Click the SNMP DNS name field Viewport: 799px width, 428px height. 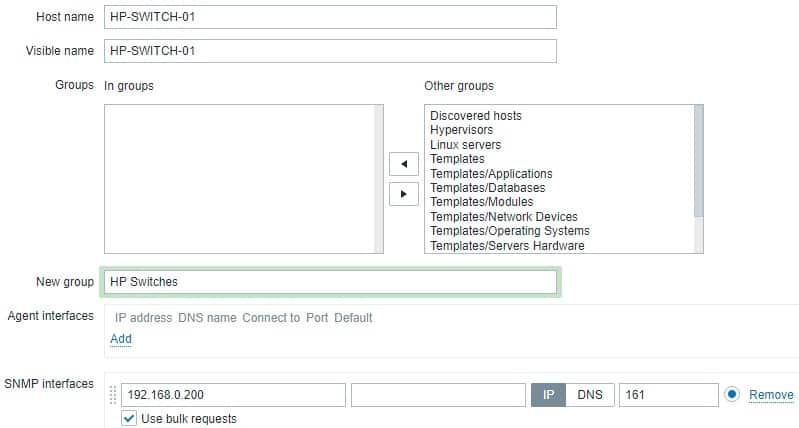438,395
